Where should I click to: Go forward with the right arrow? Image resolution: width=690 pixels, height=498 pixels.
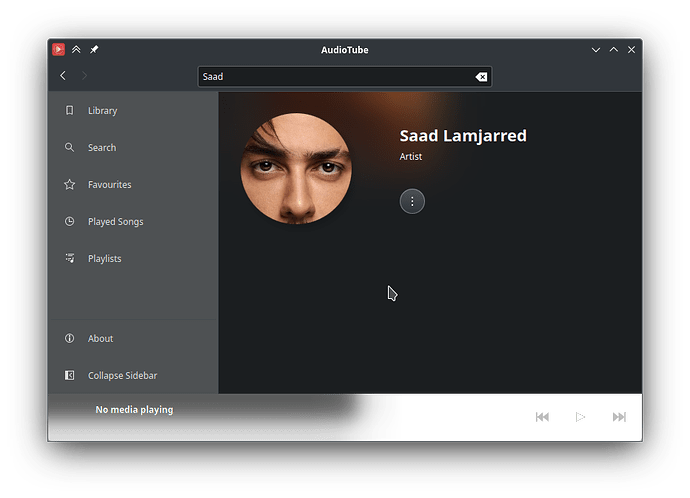(84, 76)
